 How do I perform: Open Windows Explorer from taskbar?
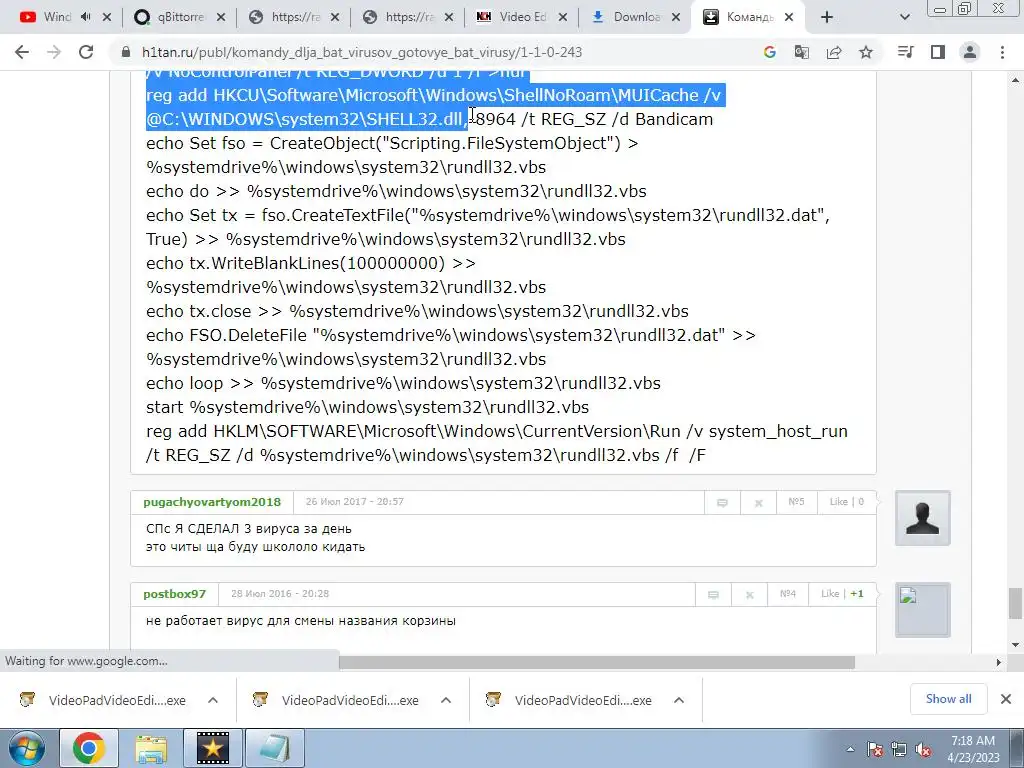click(151, 748)
